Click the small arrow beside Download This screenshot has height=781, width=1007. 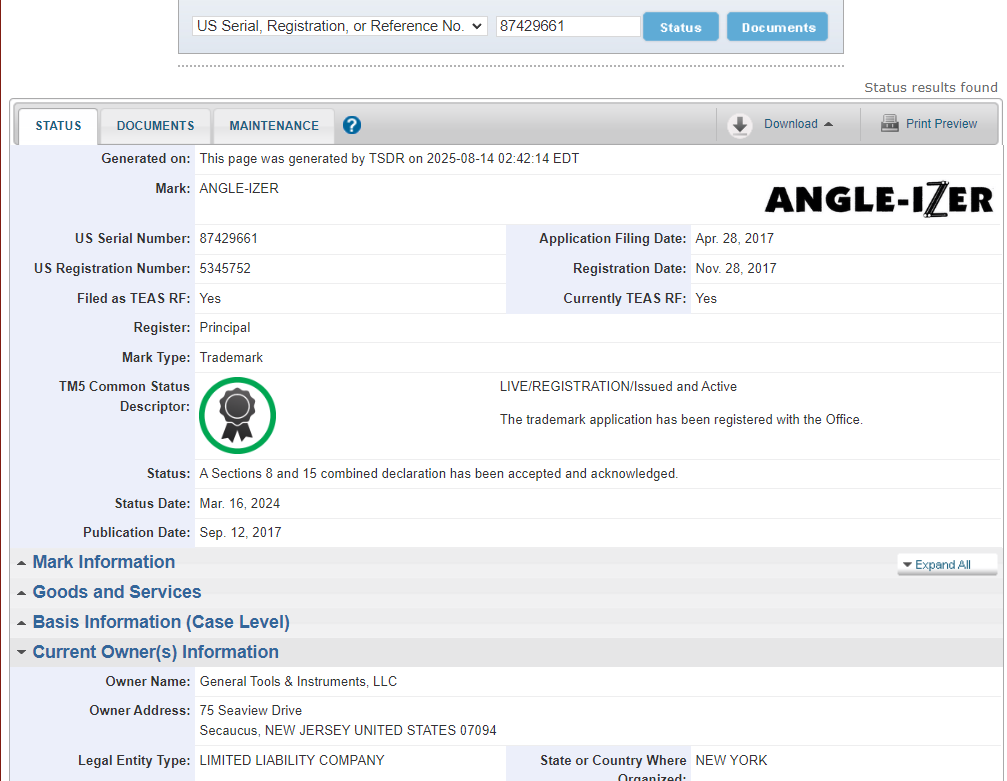[x=828, y=124]
